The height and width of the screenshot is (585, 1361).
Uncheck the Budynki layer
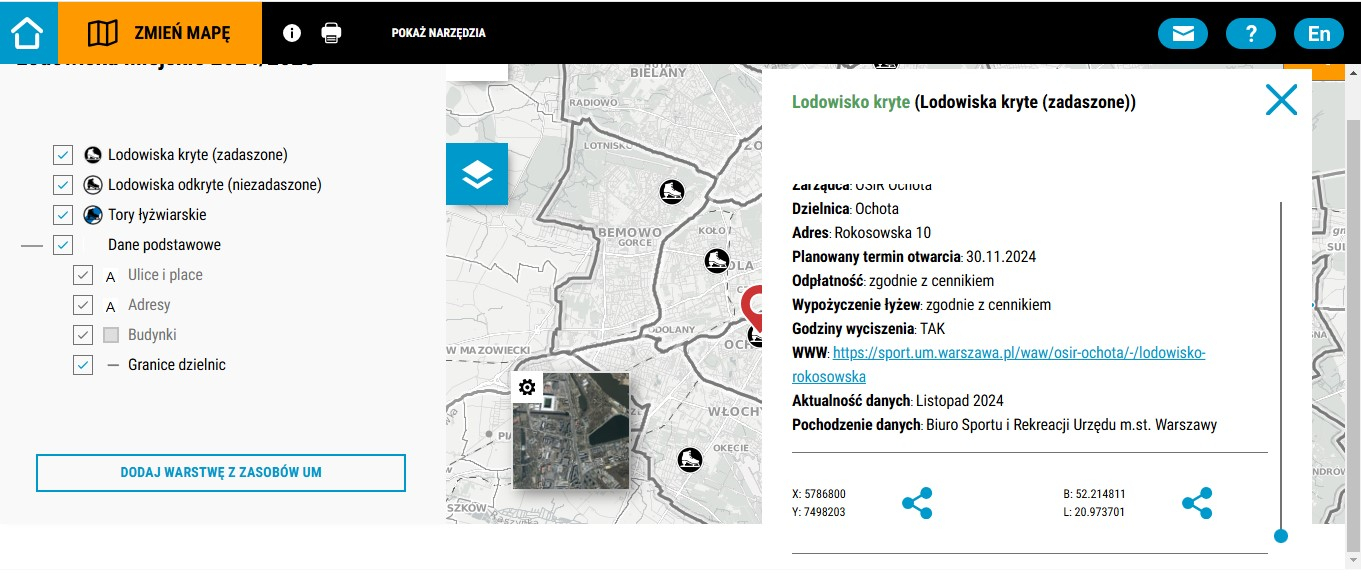tap(83, 335)
